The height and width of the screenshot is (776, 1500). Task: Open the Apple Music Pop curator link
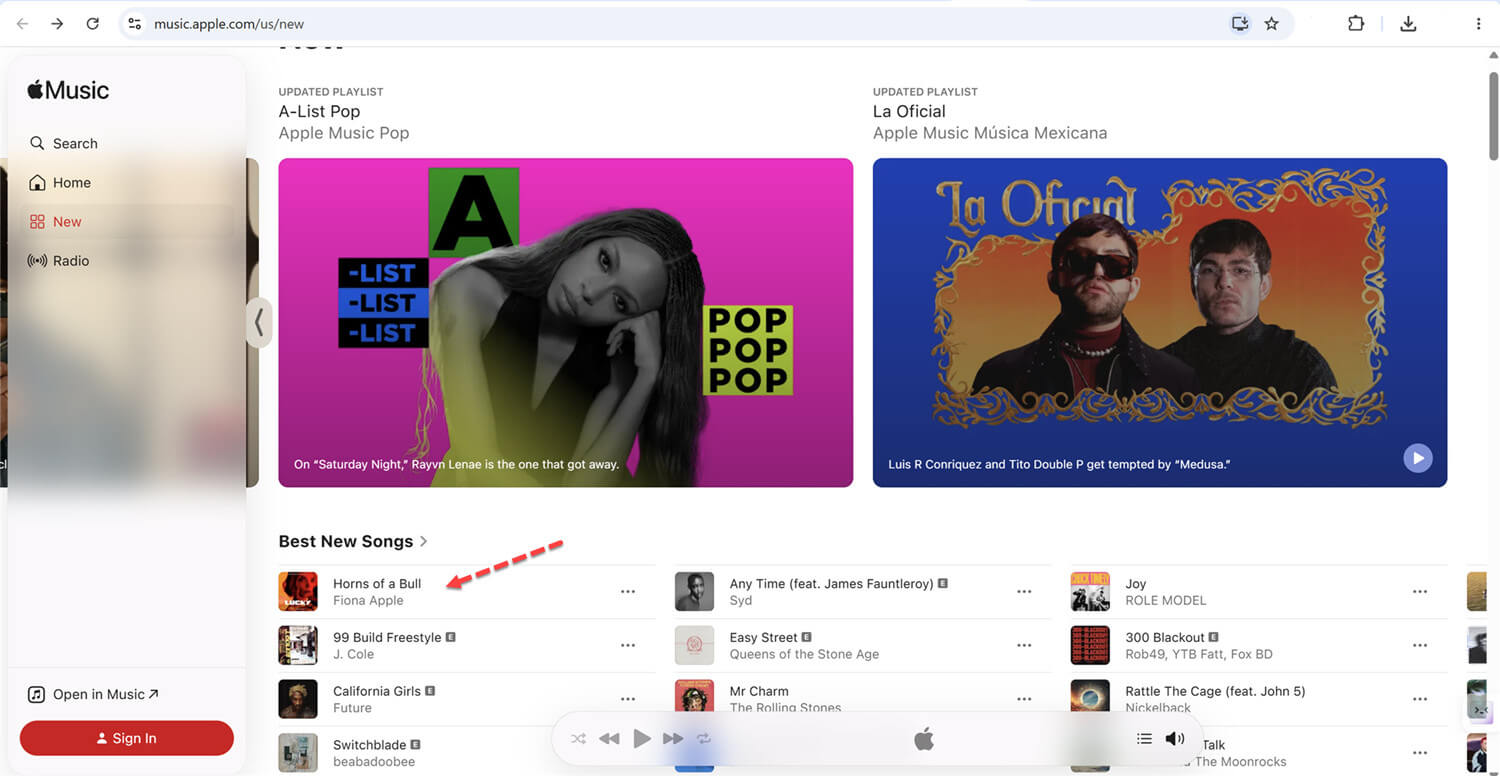[x=344, y=133]
